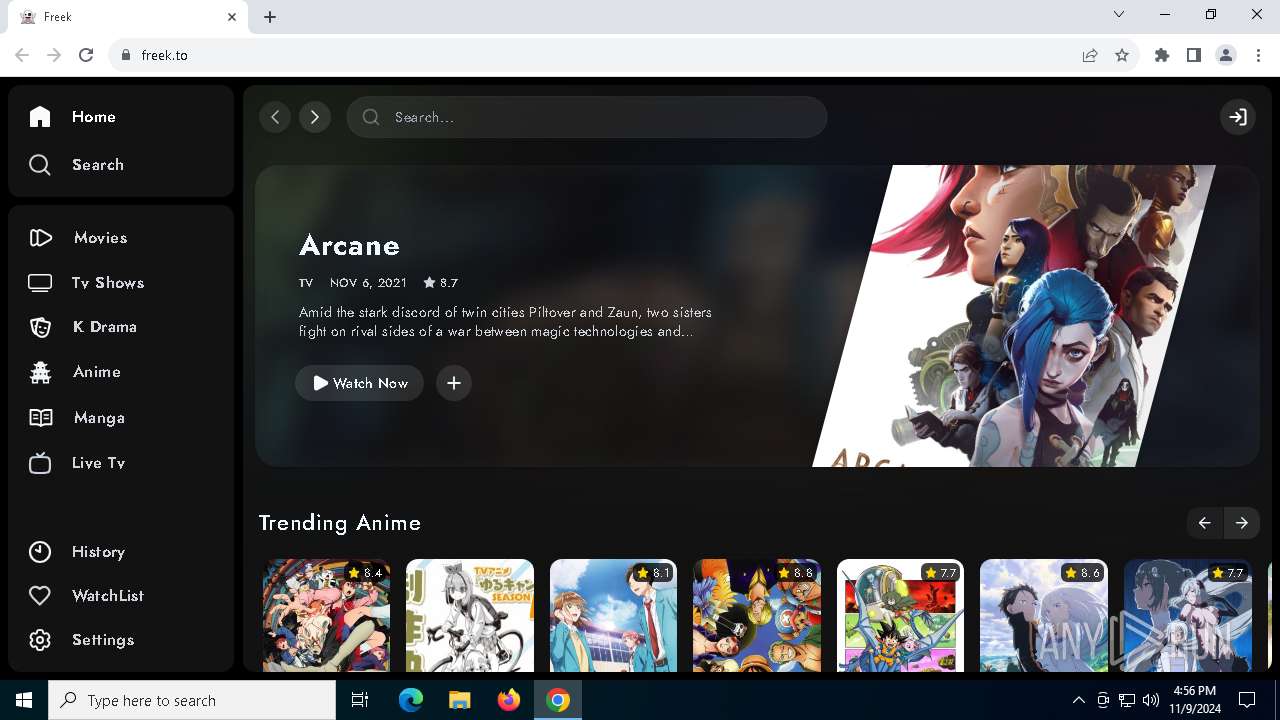Browse the Tv Shows section

(x=86, y=283)
